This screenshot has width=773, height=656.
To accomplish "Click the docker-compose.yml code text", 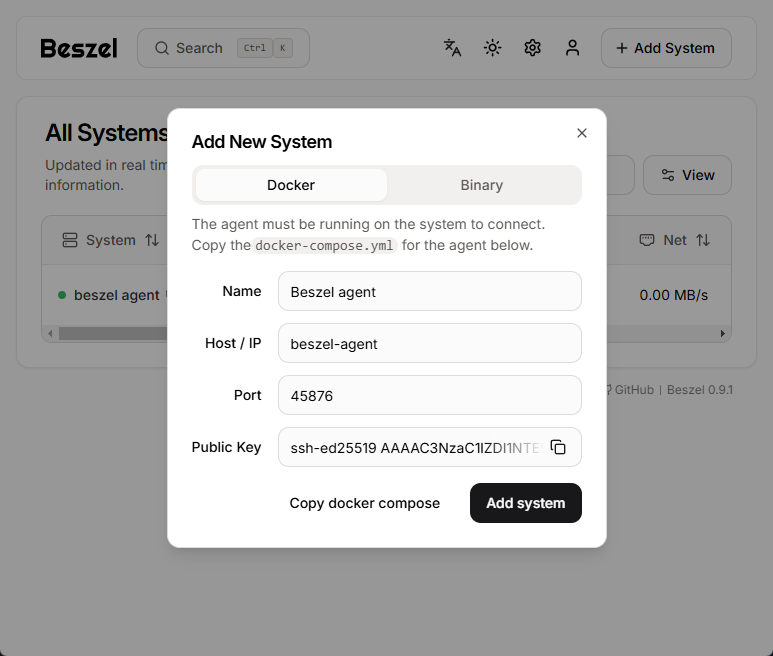I will click(324, 245).
